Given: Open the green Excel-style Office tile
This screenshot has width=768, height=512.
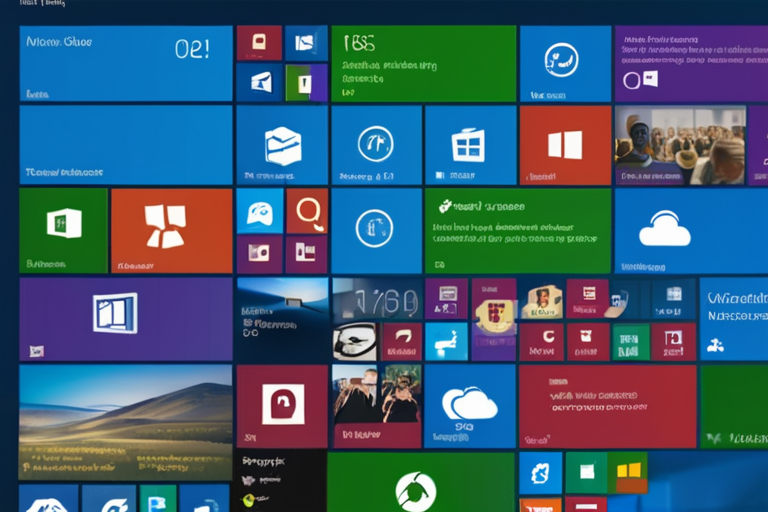Looking at the screenshot, I should coord(63,230).
